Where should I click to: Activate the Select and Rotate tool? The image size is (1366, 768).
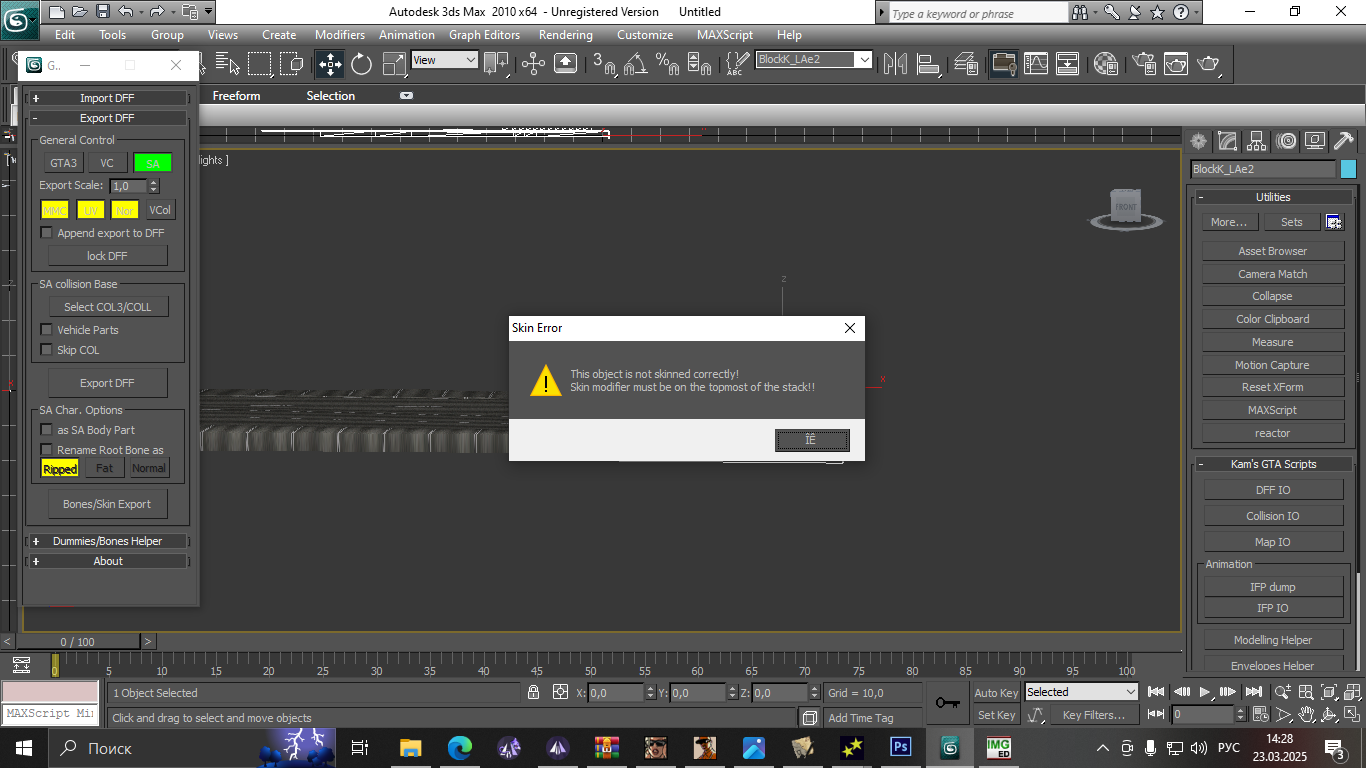click(361, 64)
